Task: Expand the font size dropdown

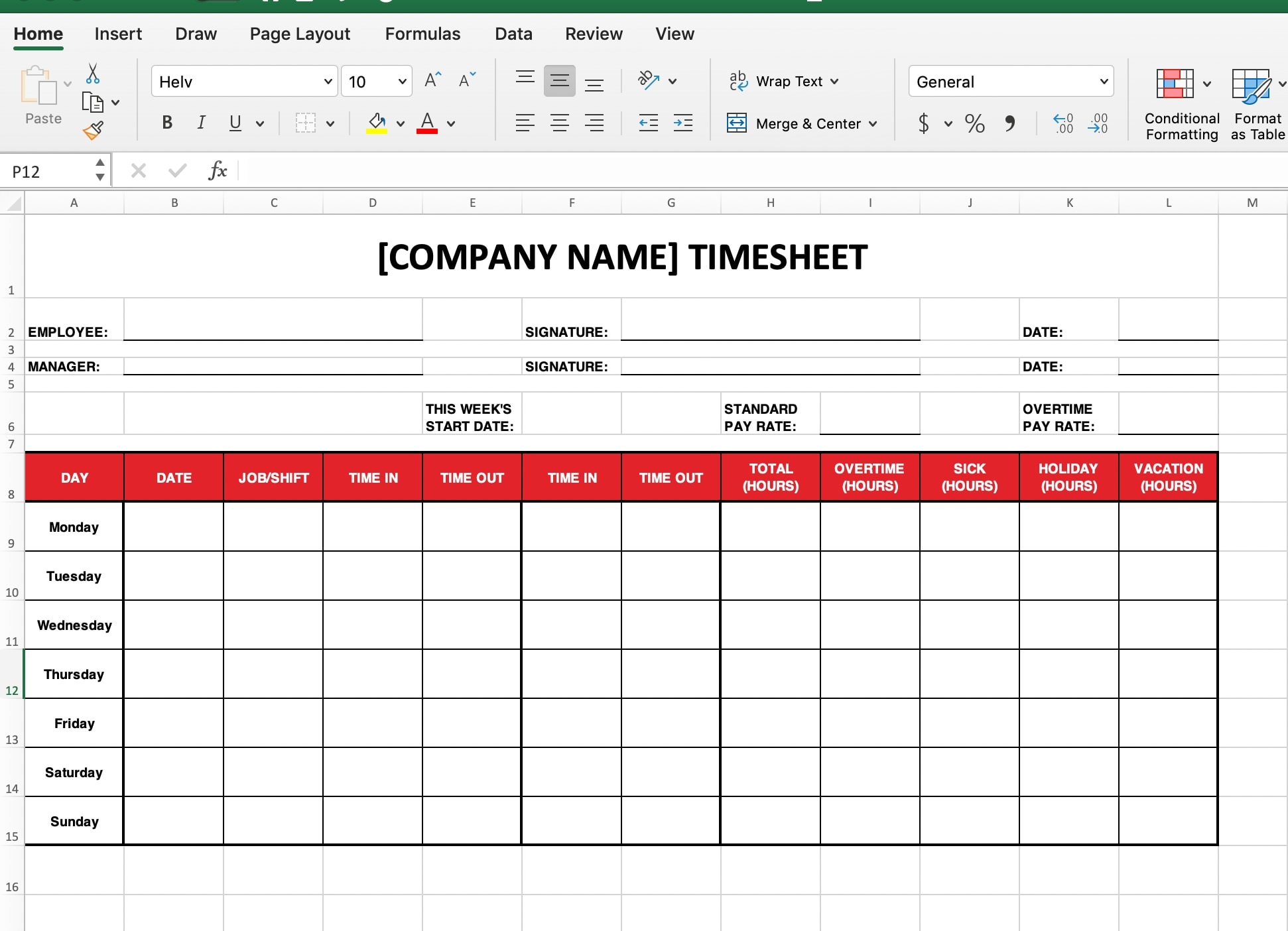Action: (401, 80)
